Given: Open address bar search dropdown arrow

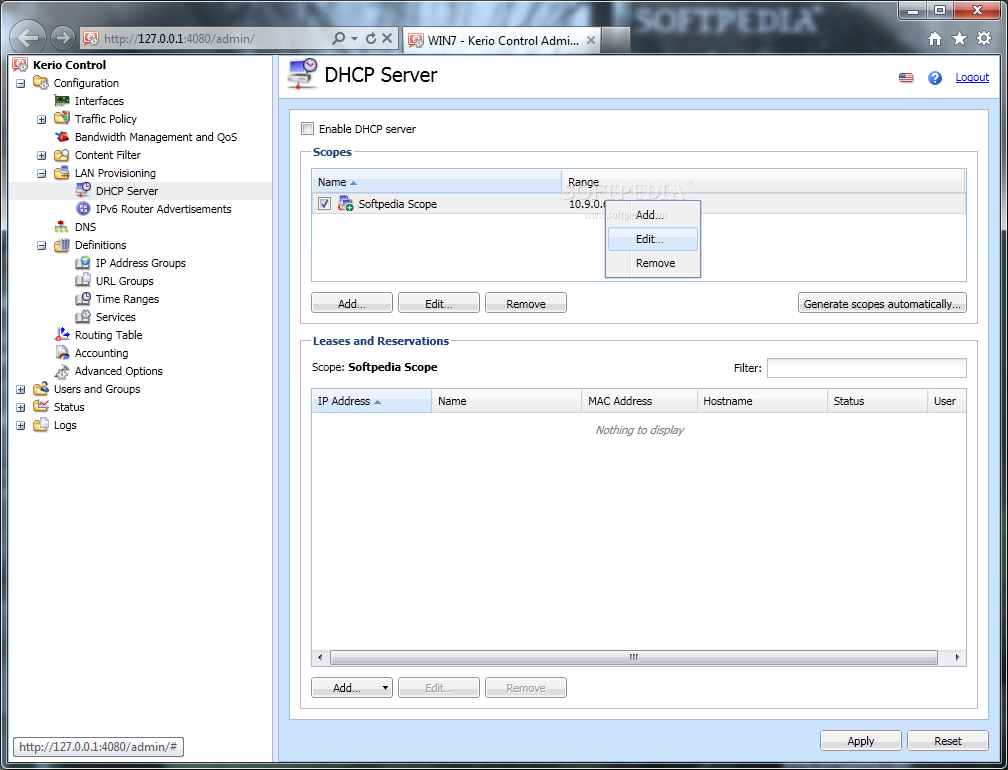Looking at the screenshot, I should [354, 39].
